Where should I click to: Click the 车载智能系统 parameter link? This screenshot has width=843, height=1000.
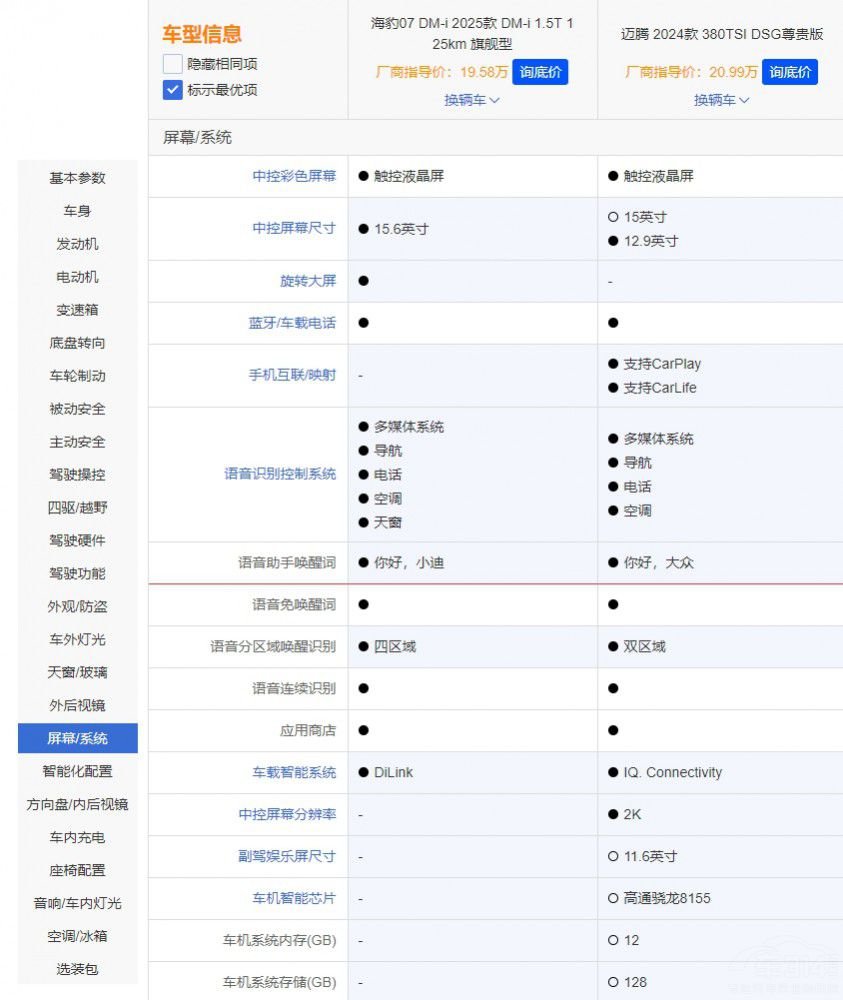[x=294, y=773]
